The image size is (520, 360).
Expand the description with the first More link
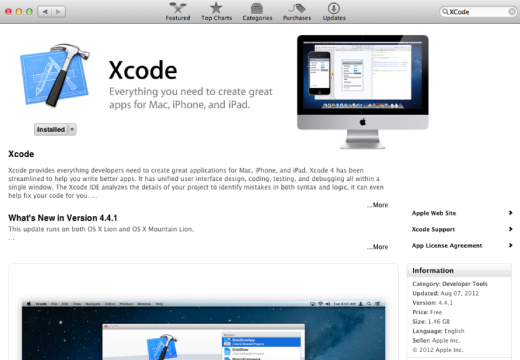(377, 205)
